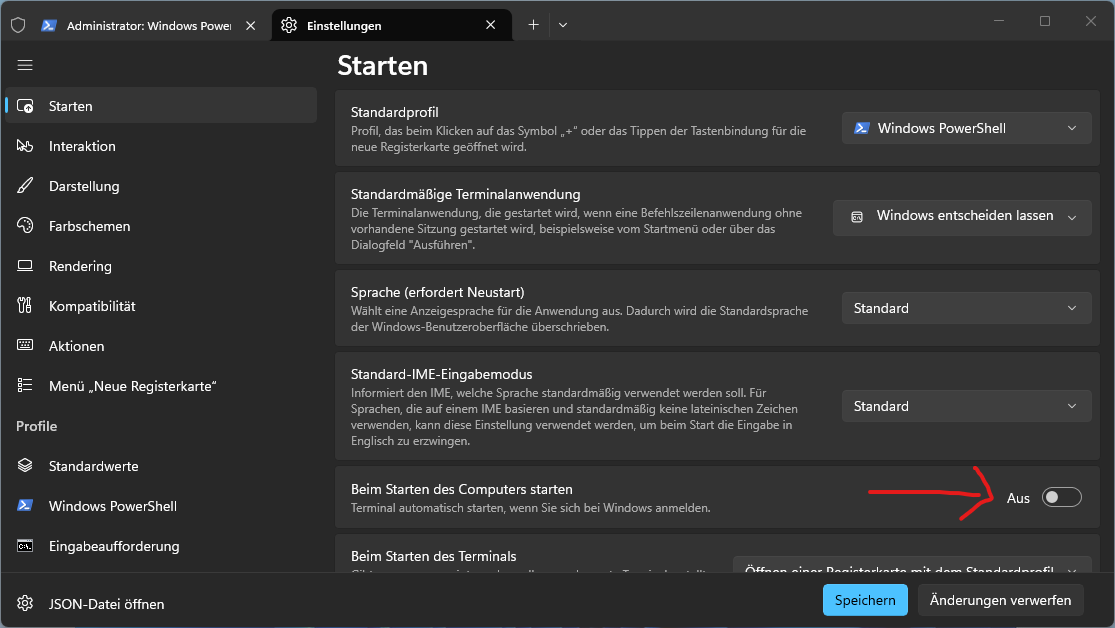Click the hamburger menu icon
The height and width of the screenshot is (628, 1115).
[24, 65]
